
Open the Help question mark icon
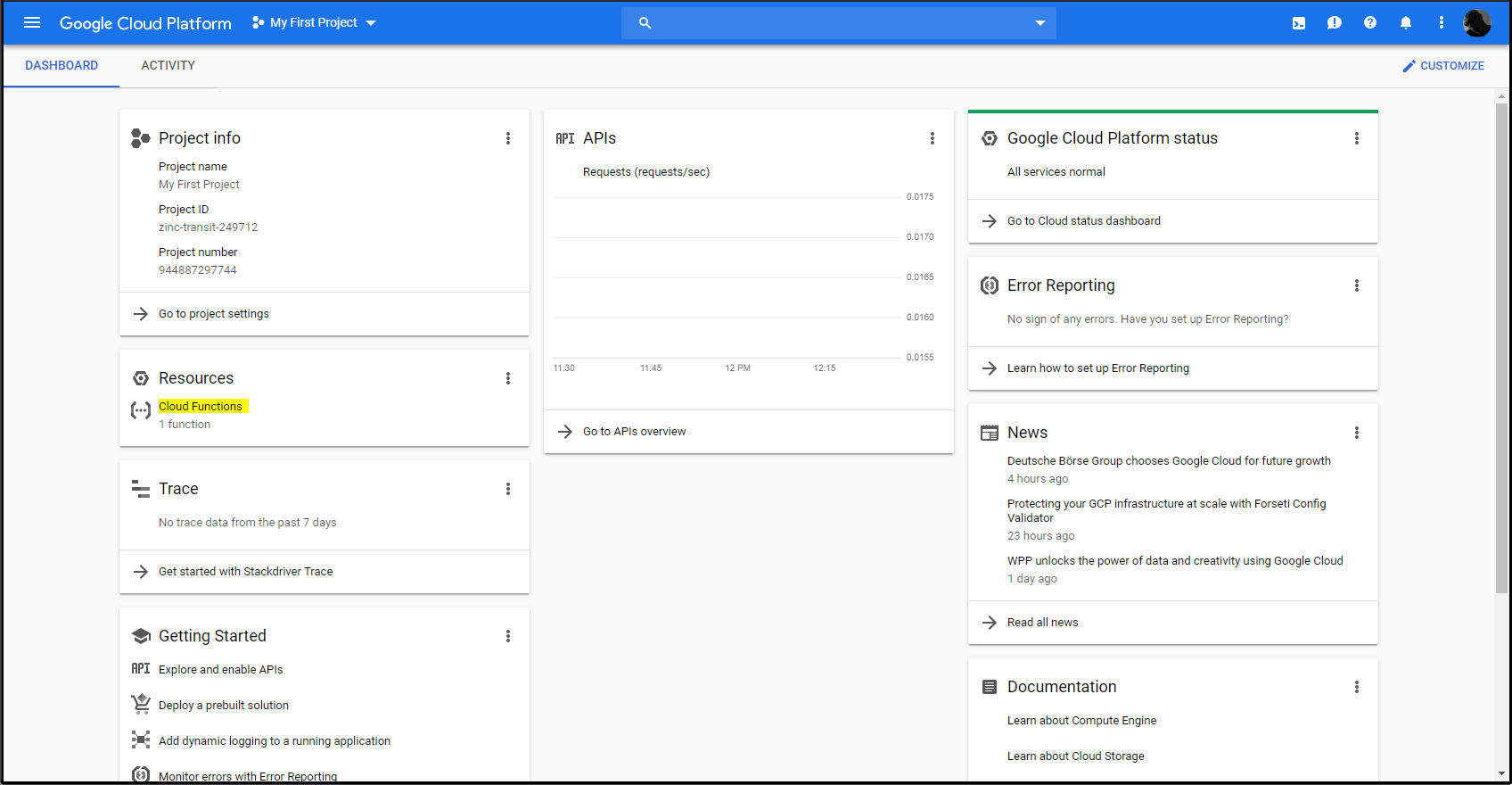1370,23
